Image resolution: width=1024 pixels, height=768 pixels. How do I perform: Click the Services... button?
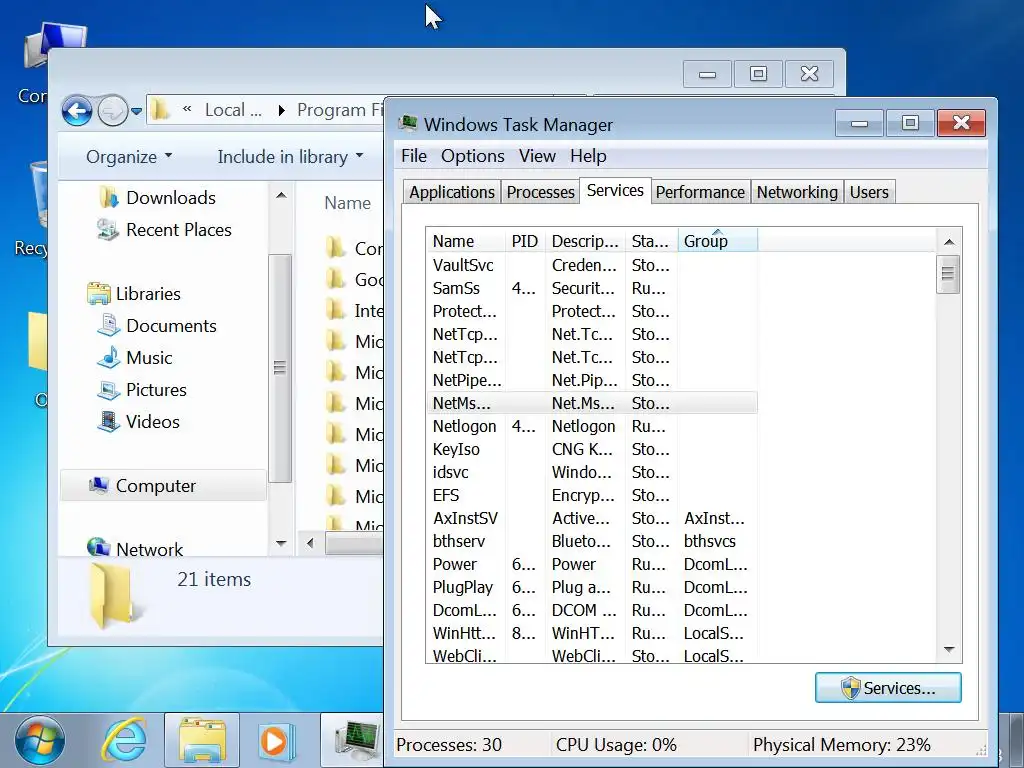[x=888, y=688]
